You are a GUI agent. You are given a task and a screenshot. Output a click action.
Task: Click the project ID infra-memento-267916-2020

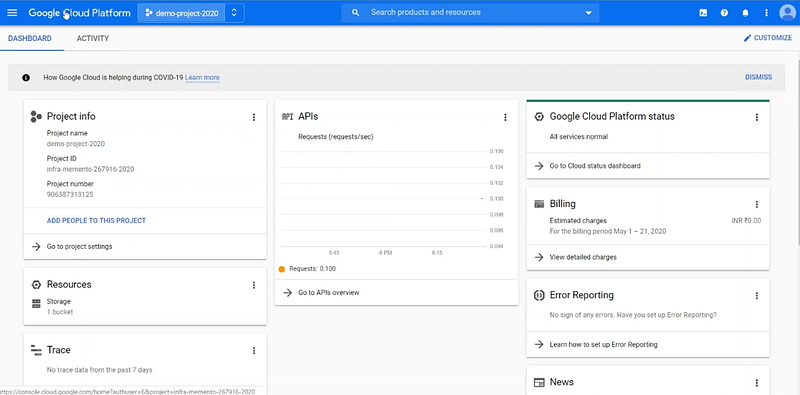click(x=90, y=169)
